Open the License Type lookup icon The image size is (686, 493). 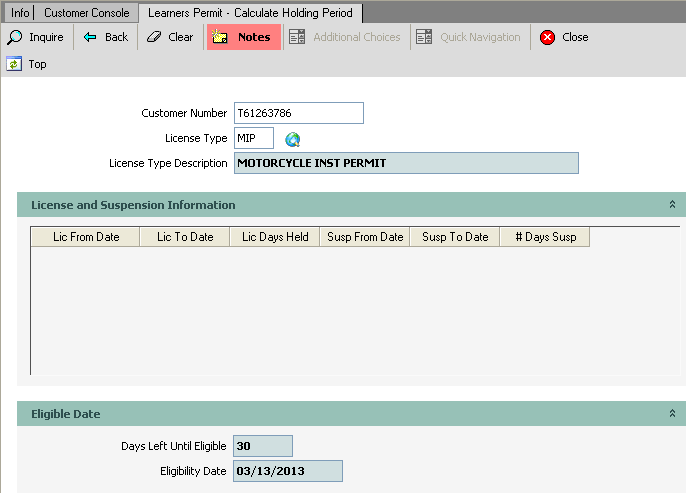293,139
